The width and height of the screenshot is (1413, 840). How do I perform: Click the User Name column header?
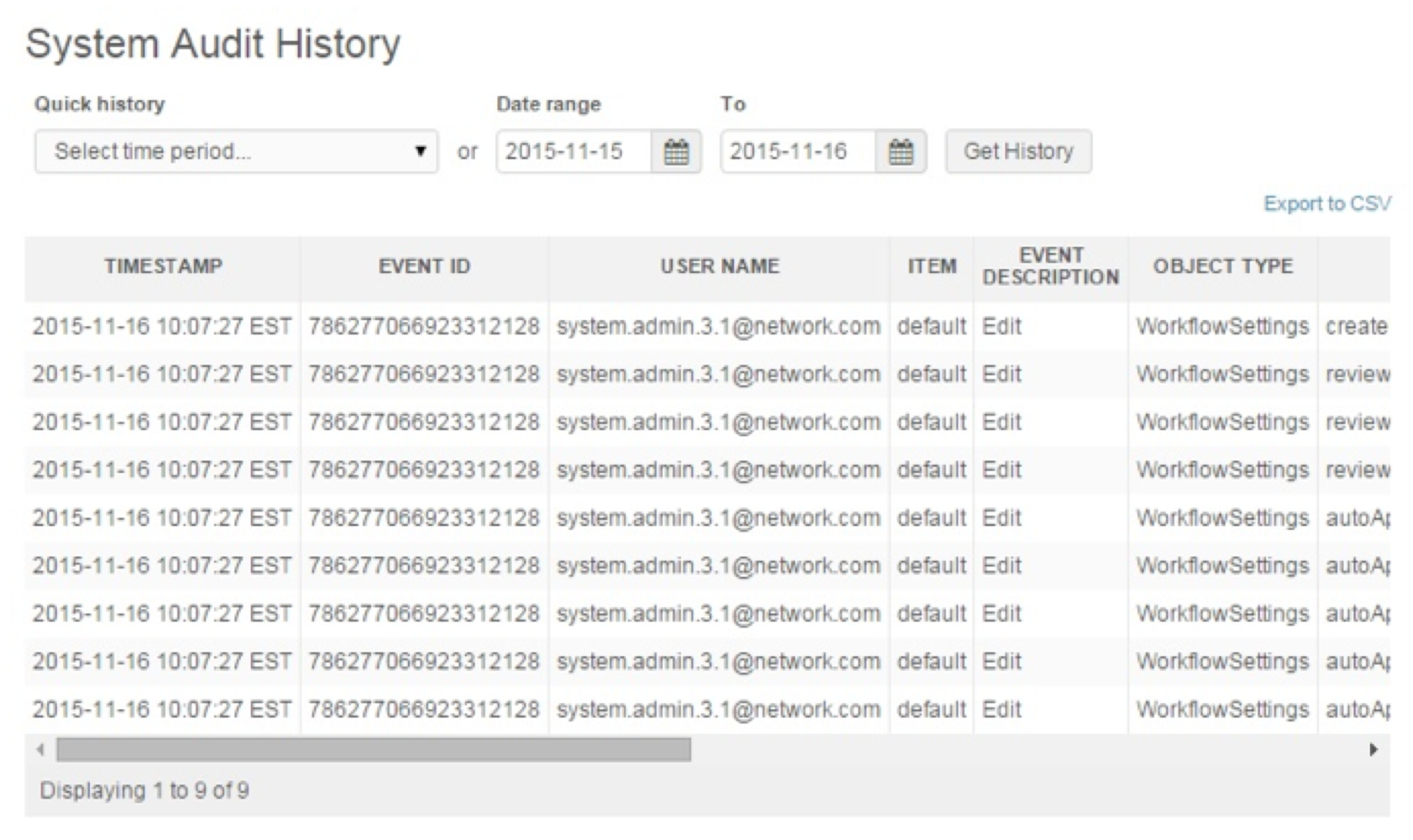[x=720, y=266]
